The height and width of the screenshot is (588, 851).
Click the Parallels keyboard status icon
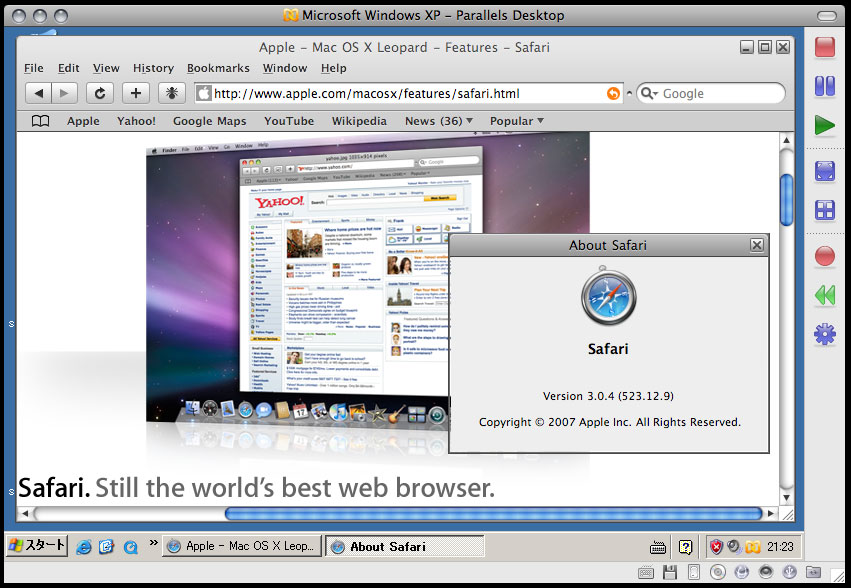pos(646,572)
